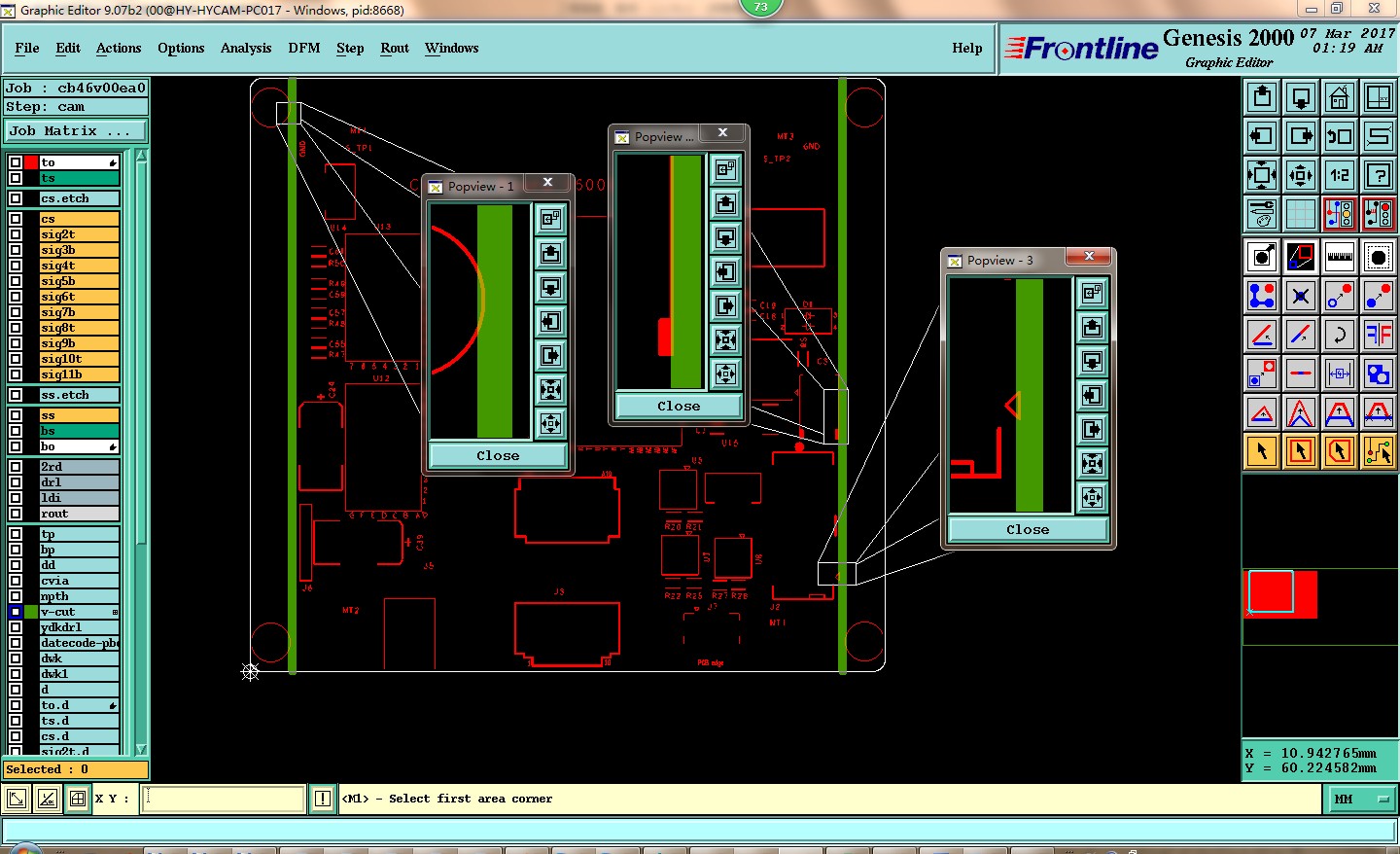Select the curved arrow rotate tool

click(x=1340, y=335)
